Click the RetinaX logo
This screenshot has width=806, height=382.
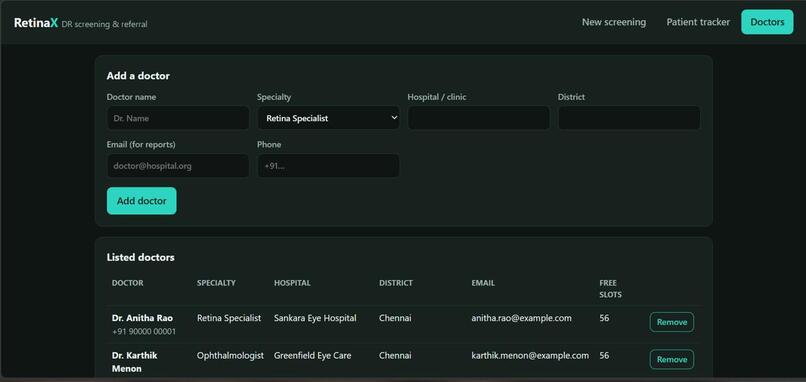36,23
